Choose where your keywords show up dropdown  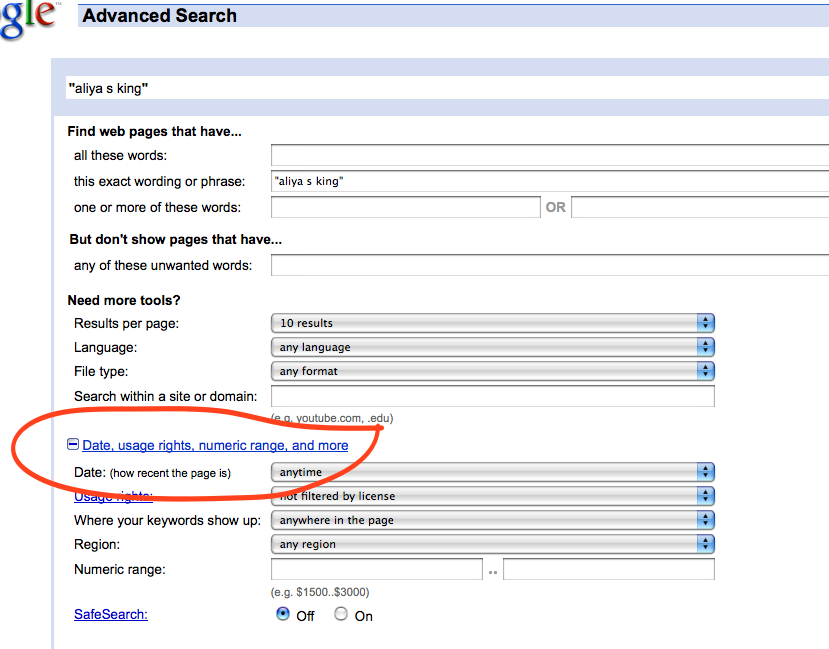pyautogui.click(x=492, y=520)
